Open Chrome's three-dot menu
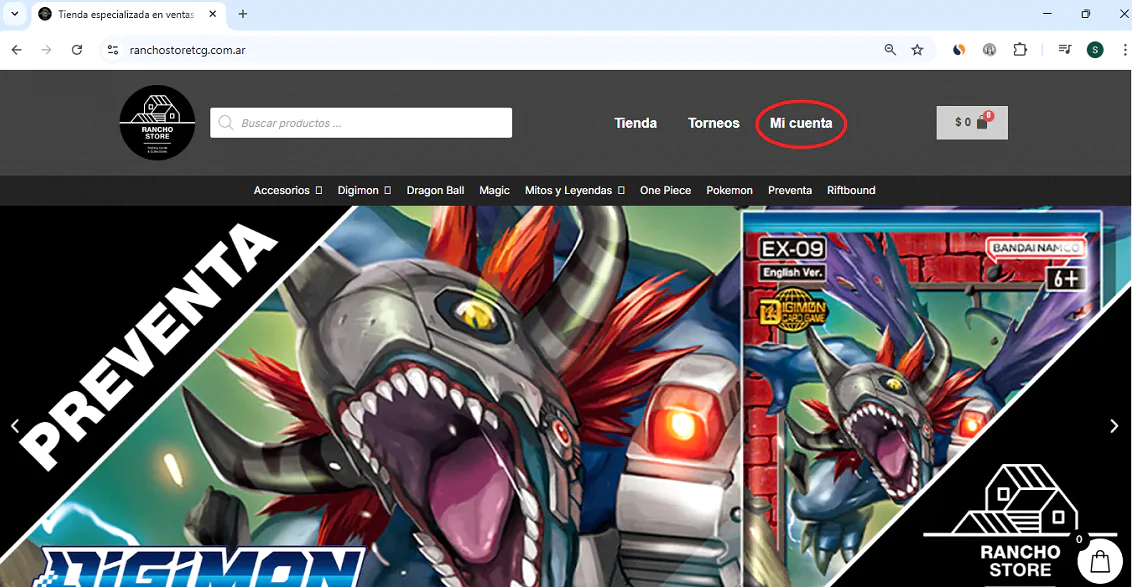Viewport: 1132px width, 587px height. 1124,50
